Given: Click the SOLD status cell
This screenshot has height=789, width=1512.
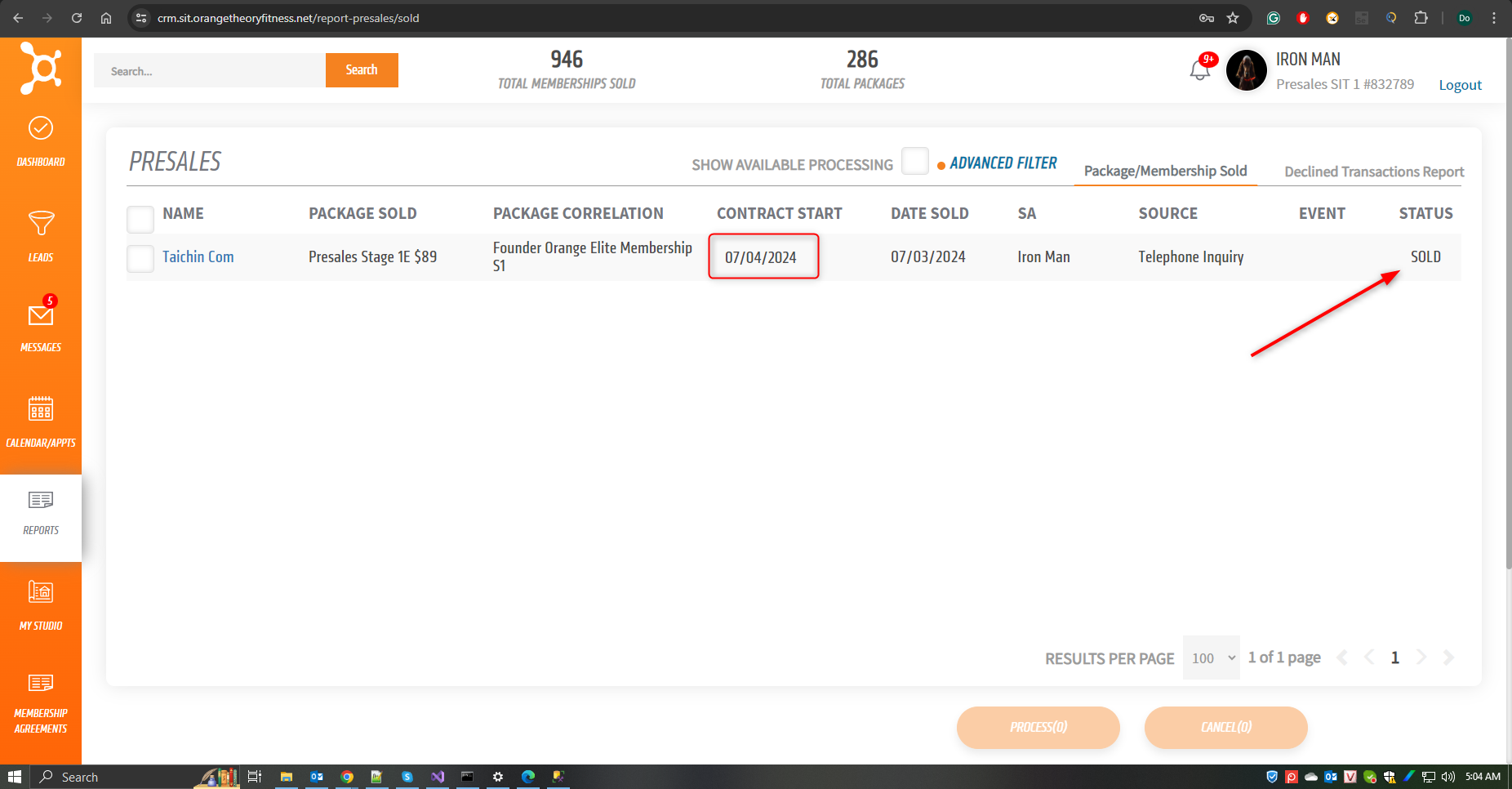Looking at the screenshot, I should click(1425, 256).
